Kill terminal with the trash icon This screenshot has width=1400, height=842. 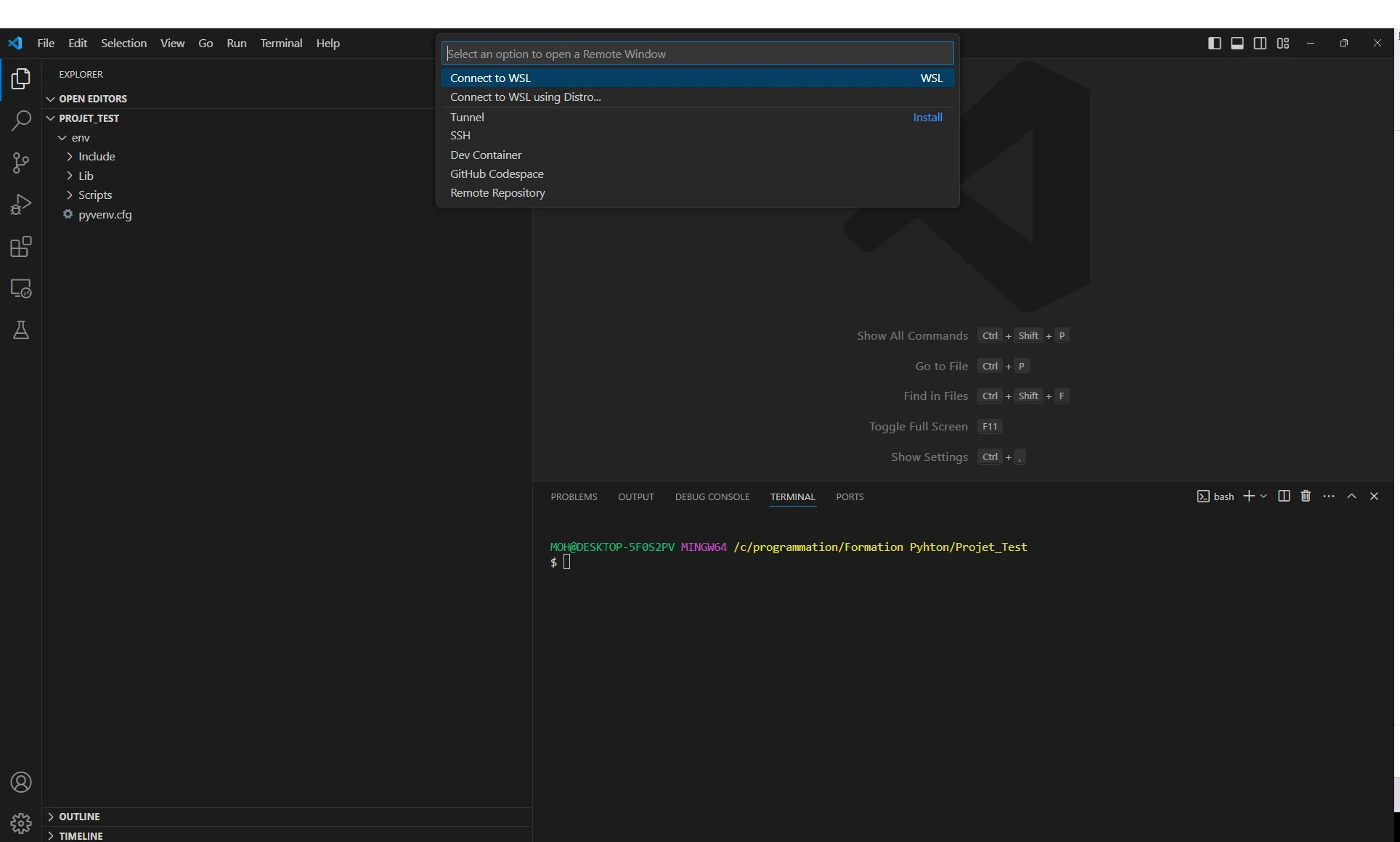(1306, 496)
